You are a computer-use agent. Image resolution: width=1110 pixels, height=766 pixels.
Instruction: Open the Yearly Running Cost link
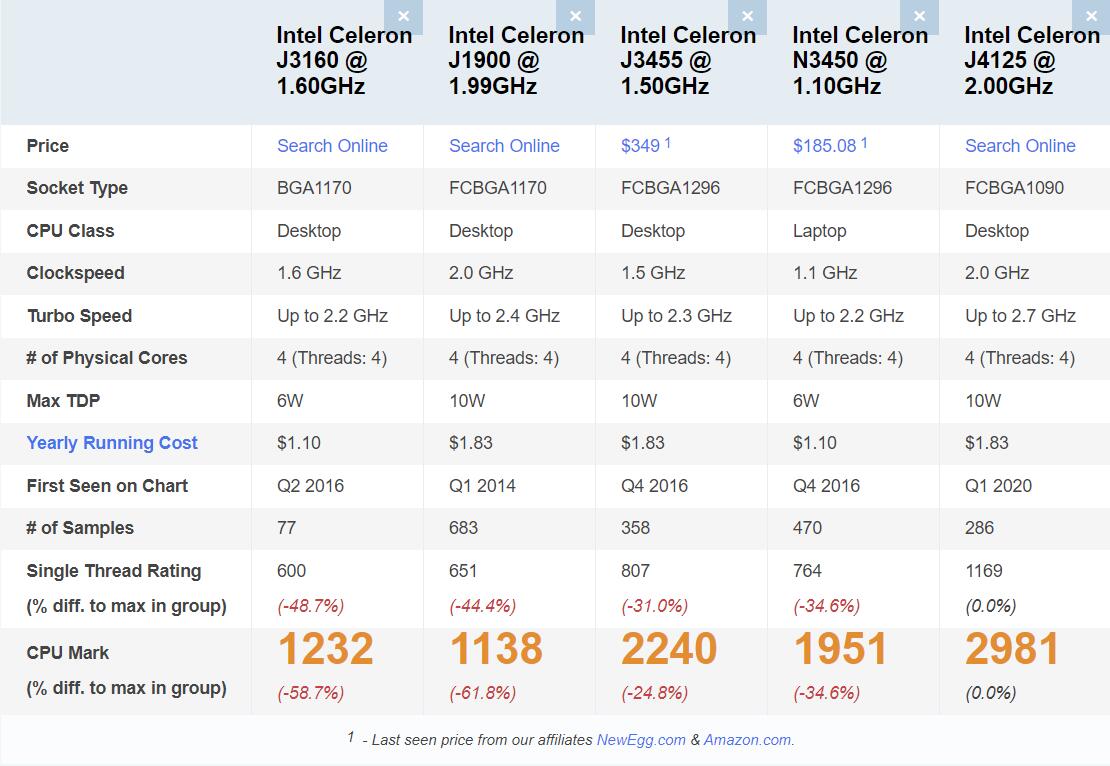pyautogui.click(x=112, y=443)
